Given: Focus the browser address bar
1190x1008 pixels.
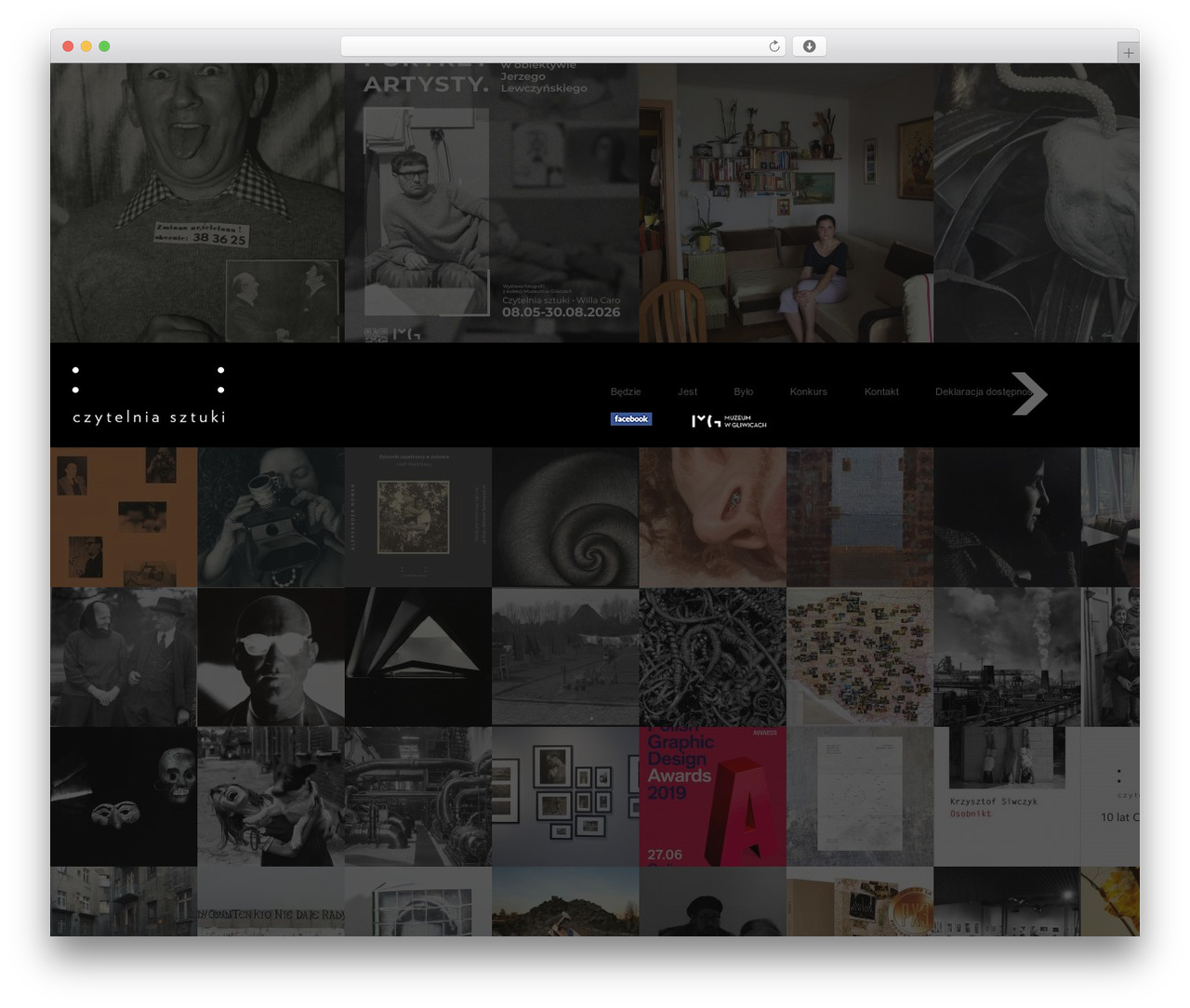Looking at the screenshot, I should 563,46.
